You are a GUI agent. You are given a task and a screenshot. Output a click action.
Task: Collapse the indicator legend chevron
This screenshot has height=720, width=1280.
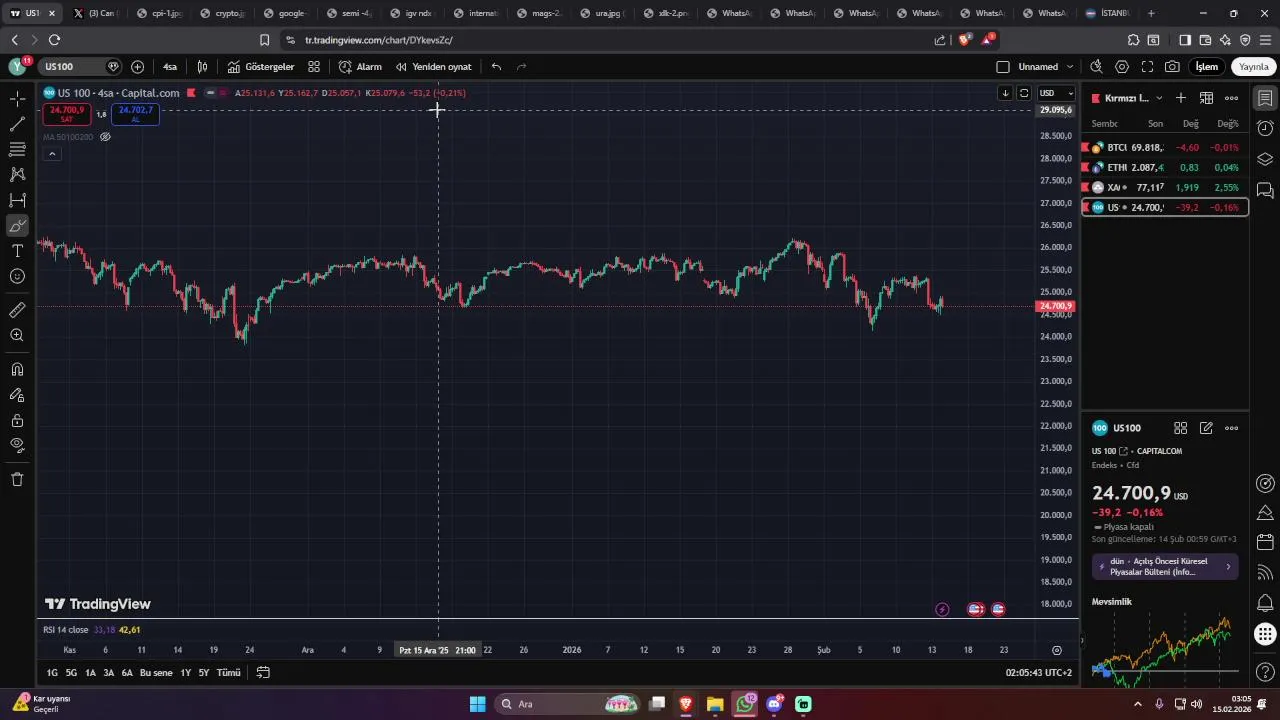coord(52,154)
